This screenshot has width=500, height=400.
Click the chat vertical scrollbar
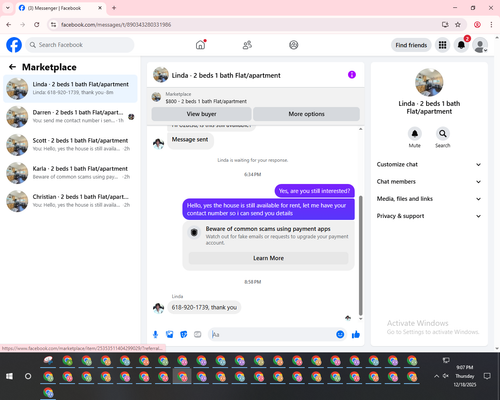[x=360, y=255]
